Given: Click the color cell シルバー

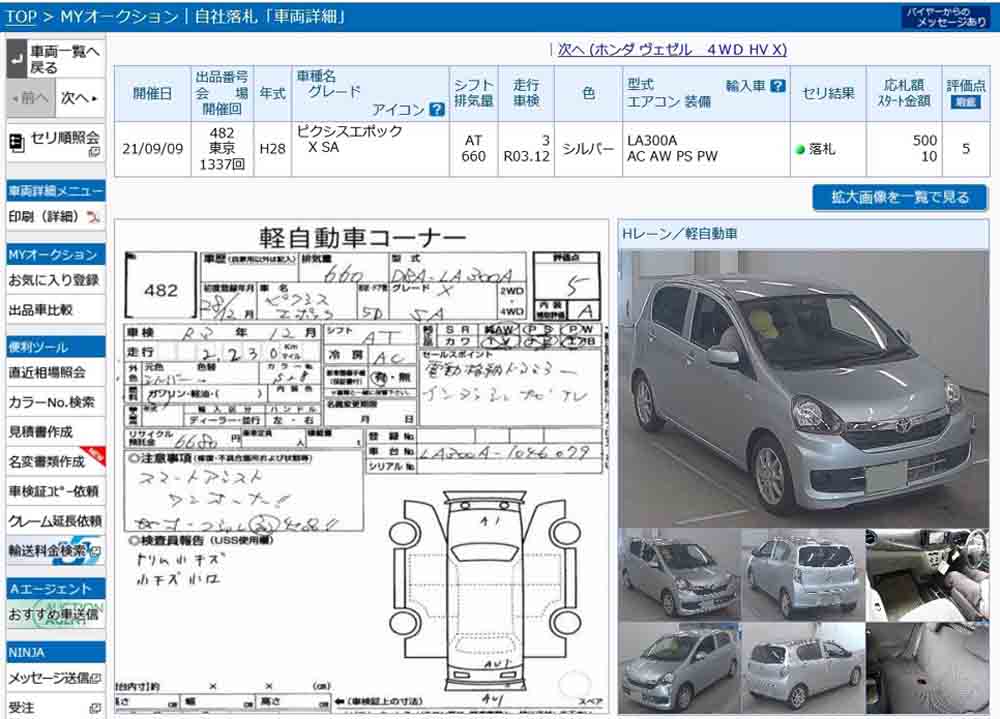Looking at the screenshot, I should click(588, 149).
